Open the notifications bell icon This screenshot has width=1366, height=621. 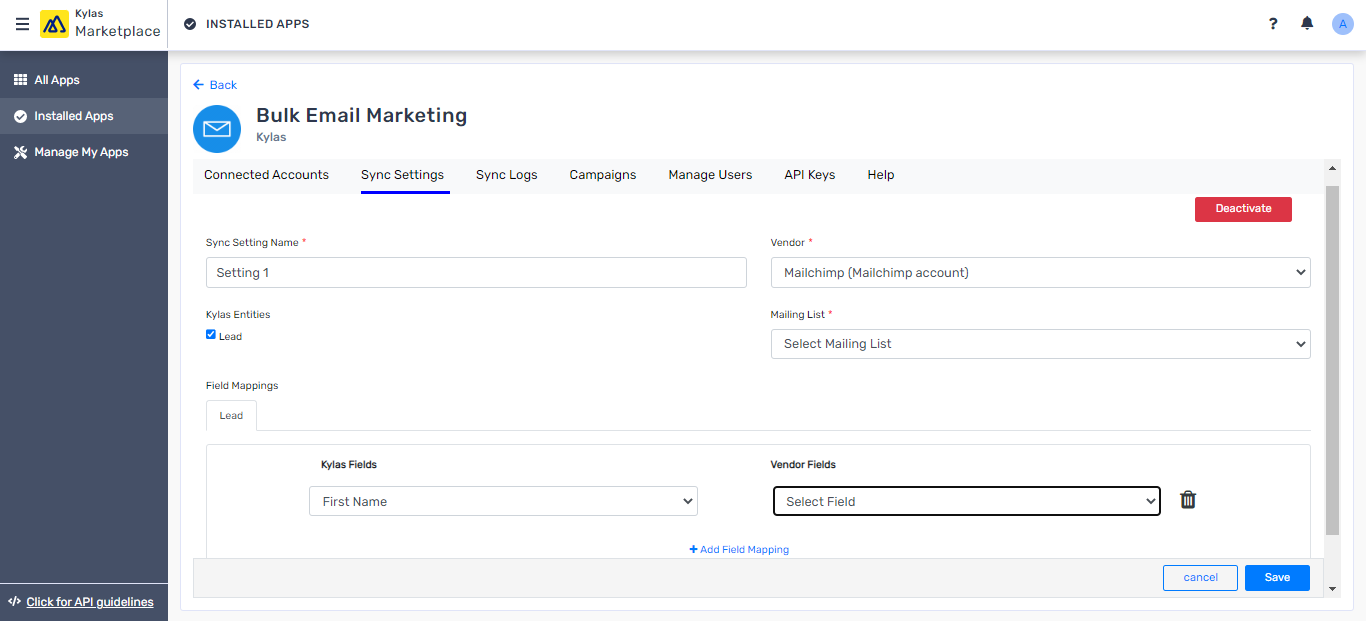pyautogui.click(x=1307, y=22)
